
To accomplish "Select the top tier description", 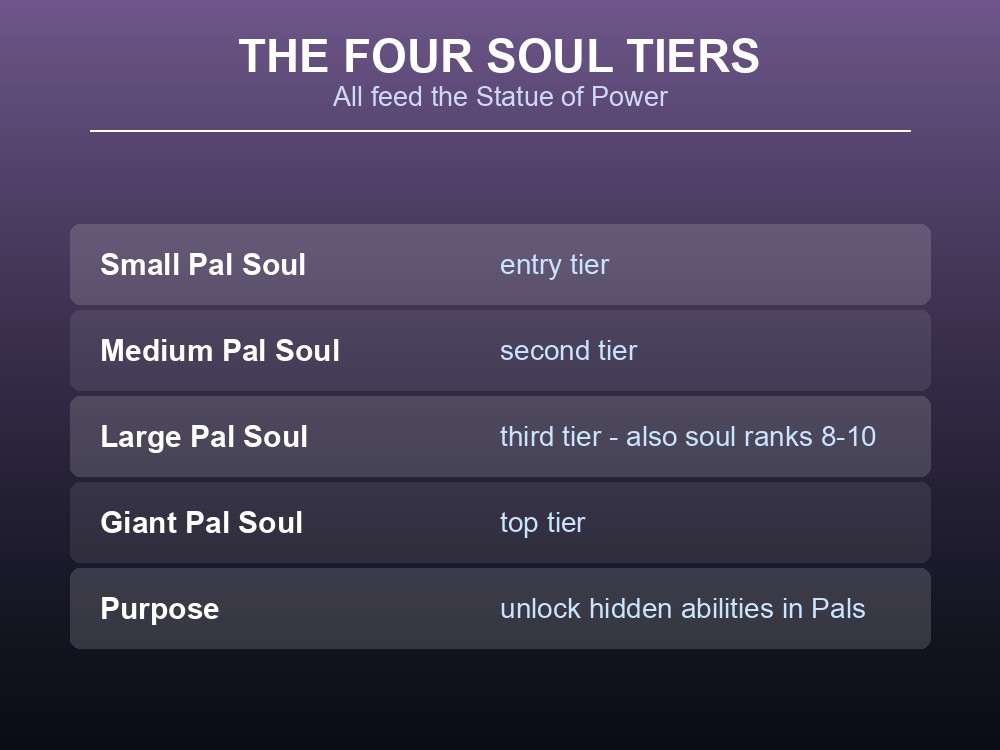I will tap(542, 524).
